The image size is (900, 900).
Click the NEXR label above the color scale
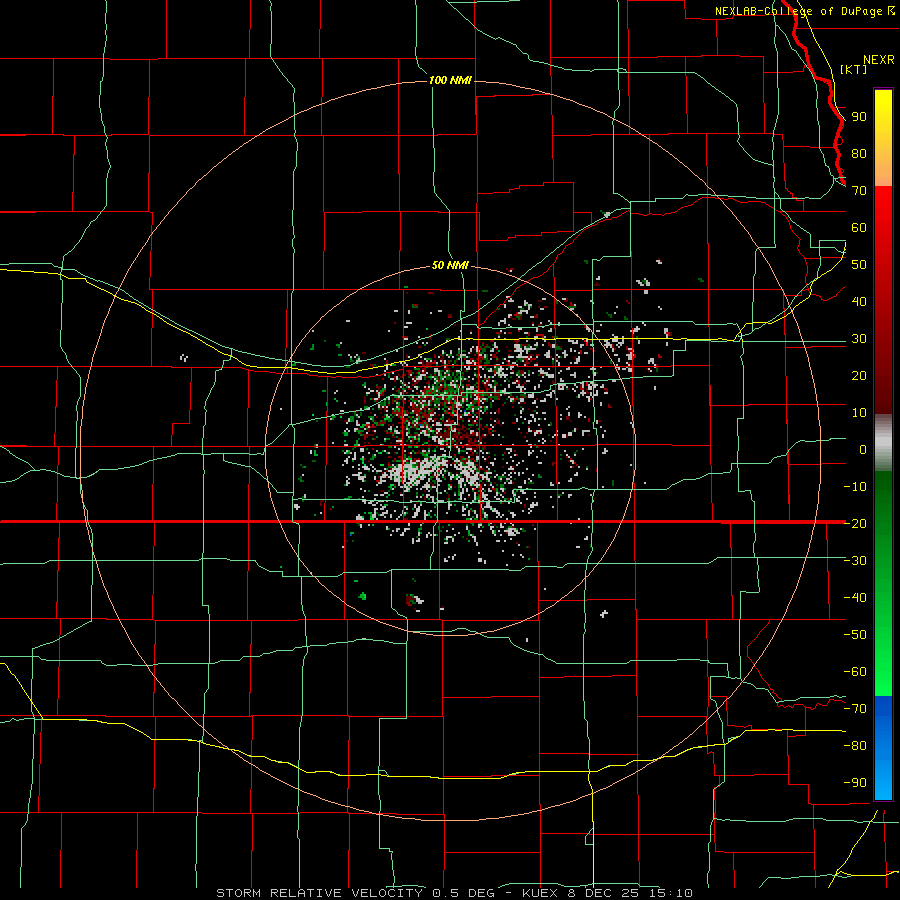coord(878,60)
